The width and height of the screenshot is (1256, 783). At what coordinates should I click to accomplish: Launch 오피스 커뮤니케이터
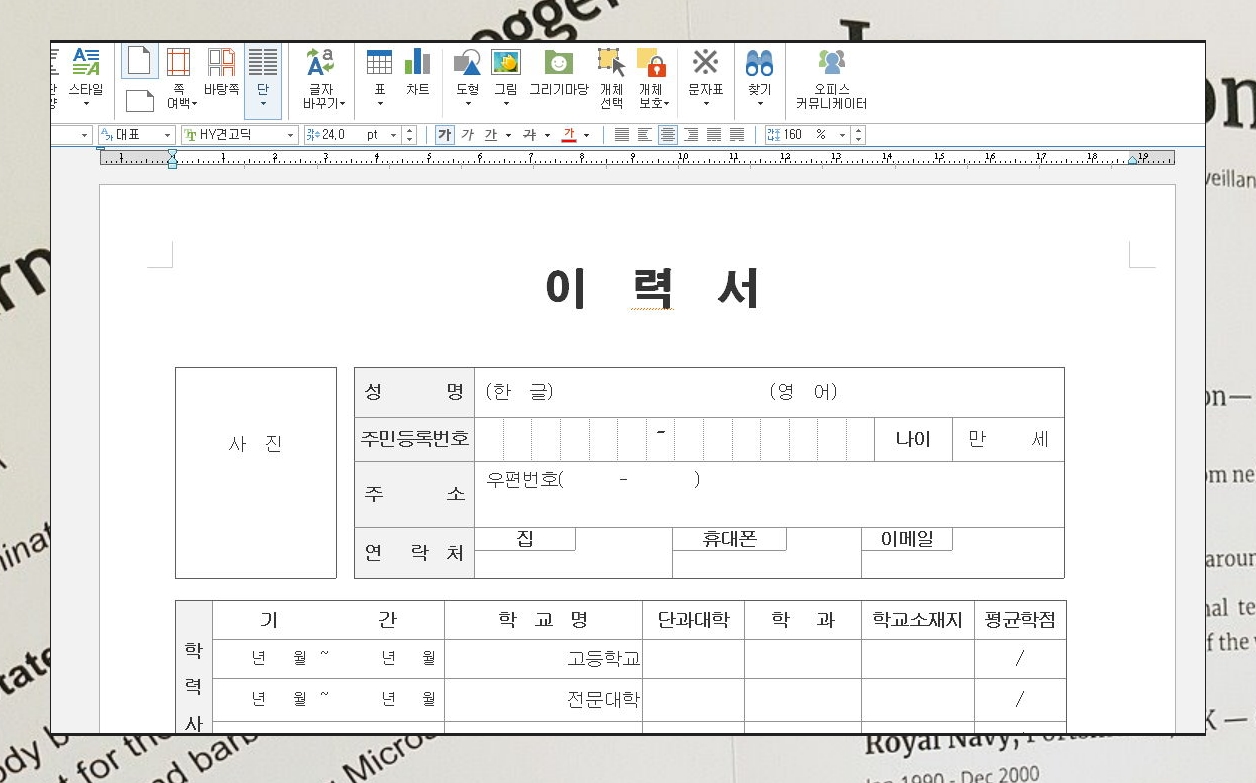[x=831, y=77]
